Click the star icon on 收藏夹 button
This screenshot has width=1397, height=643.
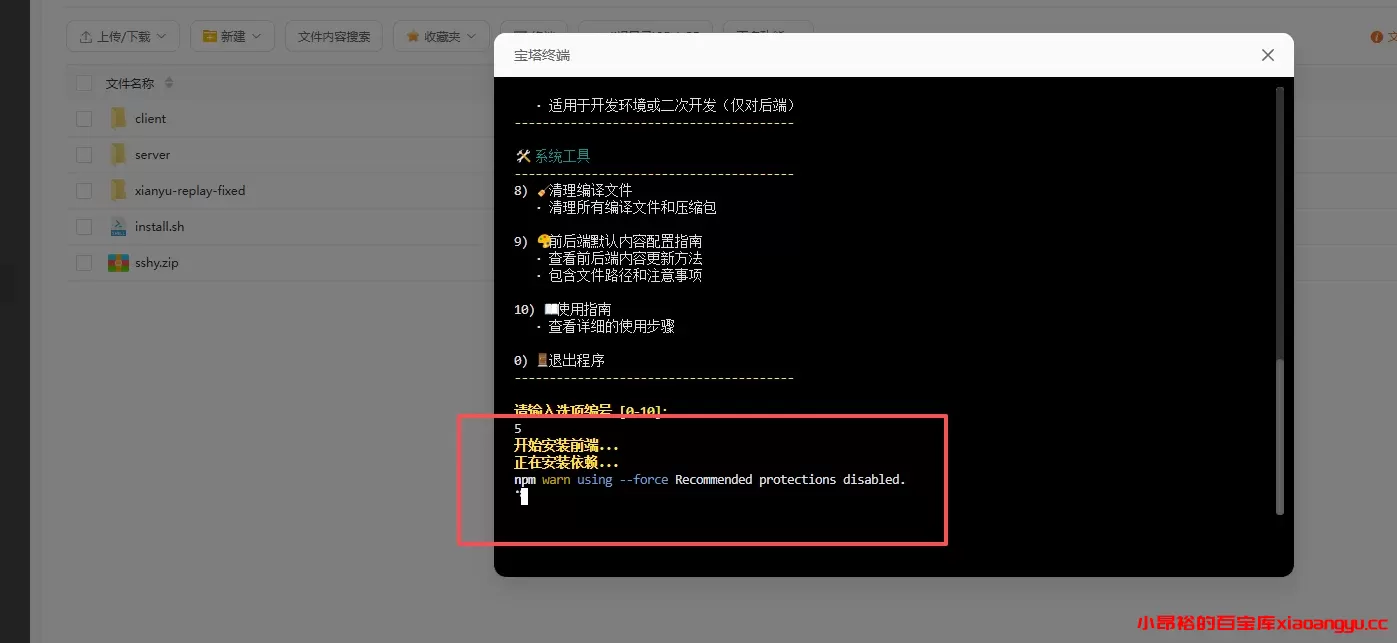coord(413,35)
